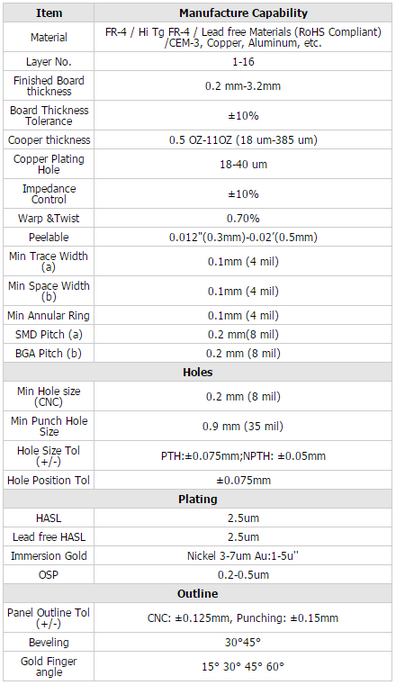Click the Cooper thickness row label
The height and width of the screenshot is (687, 397).
coord(49,140)
